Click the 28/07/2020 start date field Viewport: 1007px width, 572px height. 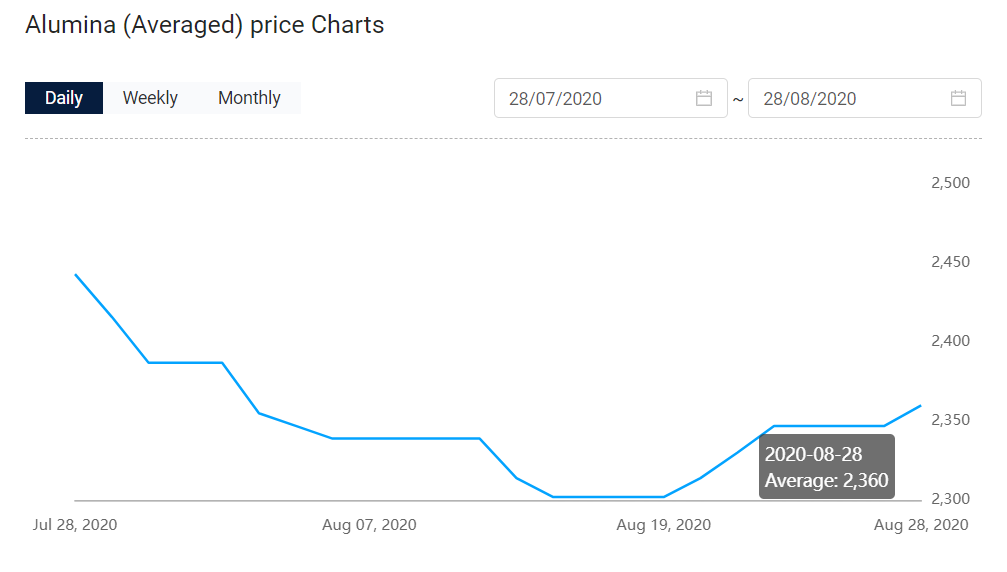611,98
